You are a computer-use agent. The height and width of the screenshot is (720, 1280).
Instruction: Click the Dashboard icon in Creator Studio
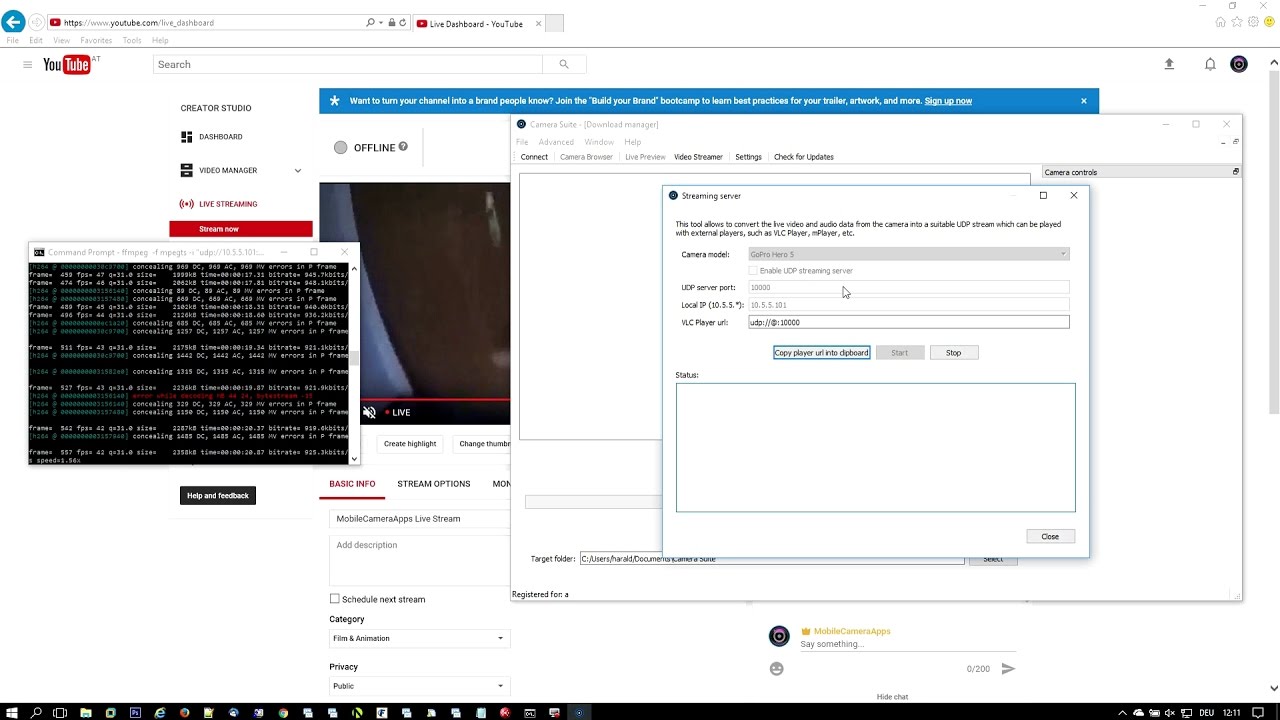[186, 137]
